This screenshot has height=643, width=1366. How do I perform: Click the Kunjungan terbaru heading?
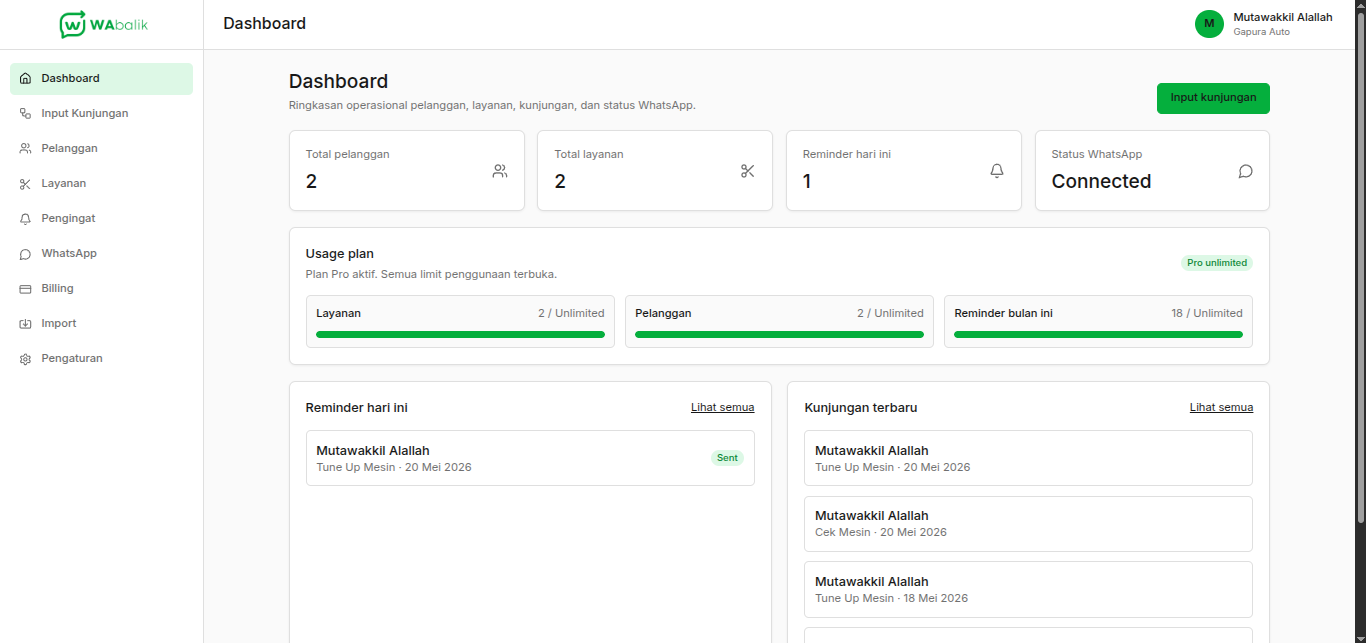861,408
